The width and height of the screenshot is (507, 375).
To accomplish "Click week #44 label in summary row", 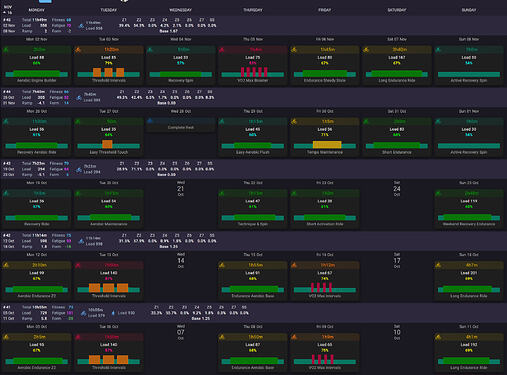I will pyautogui.click(x=7, y=92).
